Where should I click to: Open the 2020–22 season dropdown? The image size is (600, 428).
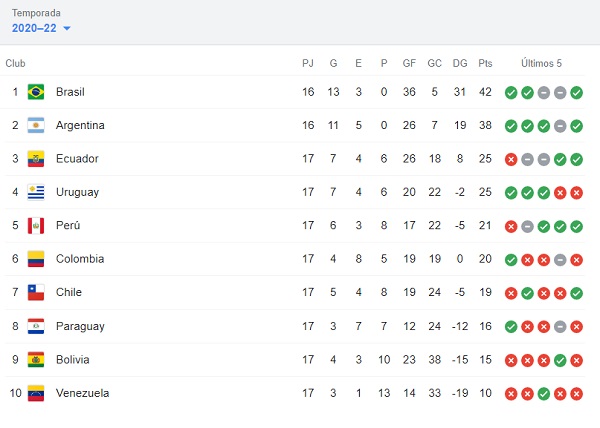pos(41,28)
